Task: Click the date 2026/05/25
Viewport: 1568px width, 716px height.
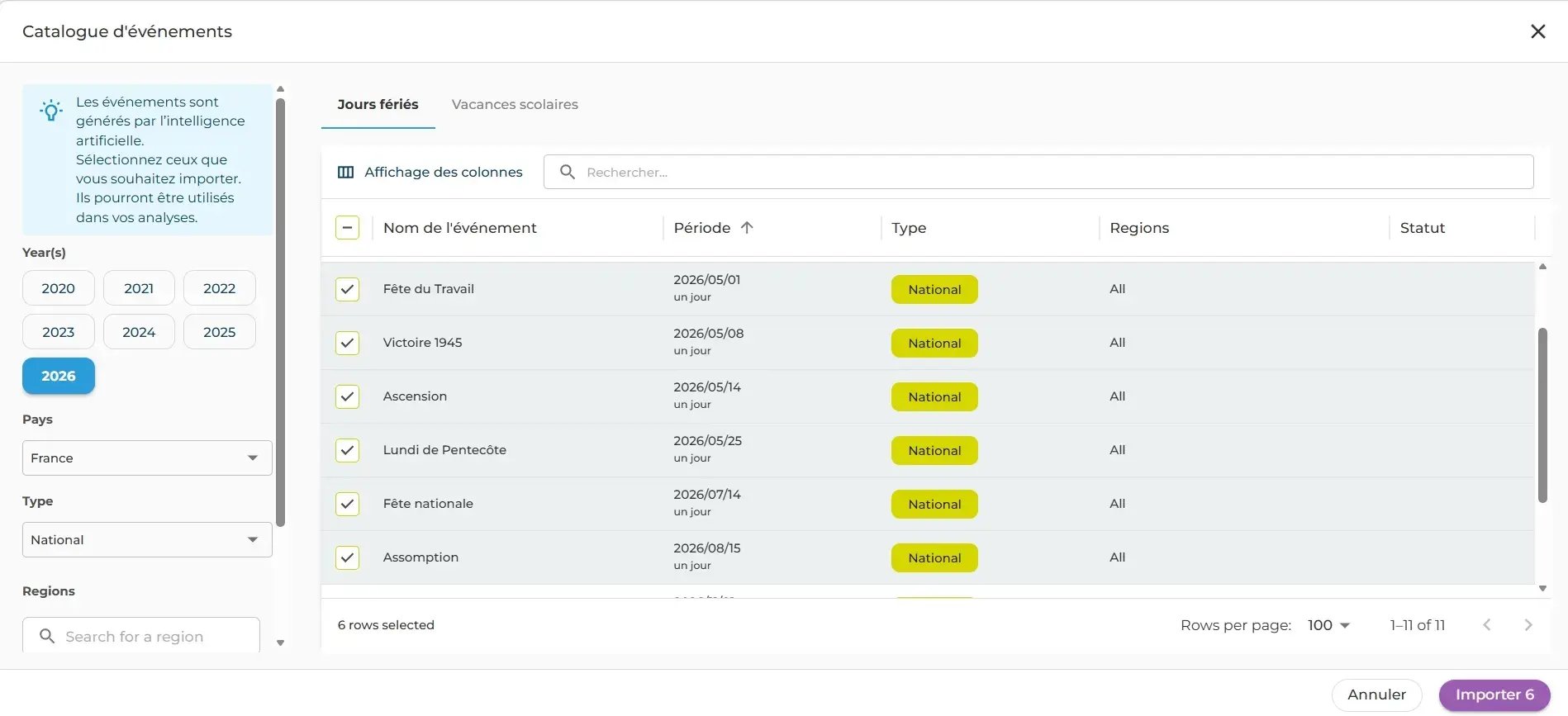Action: (707, 441)
